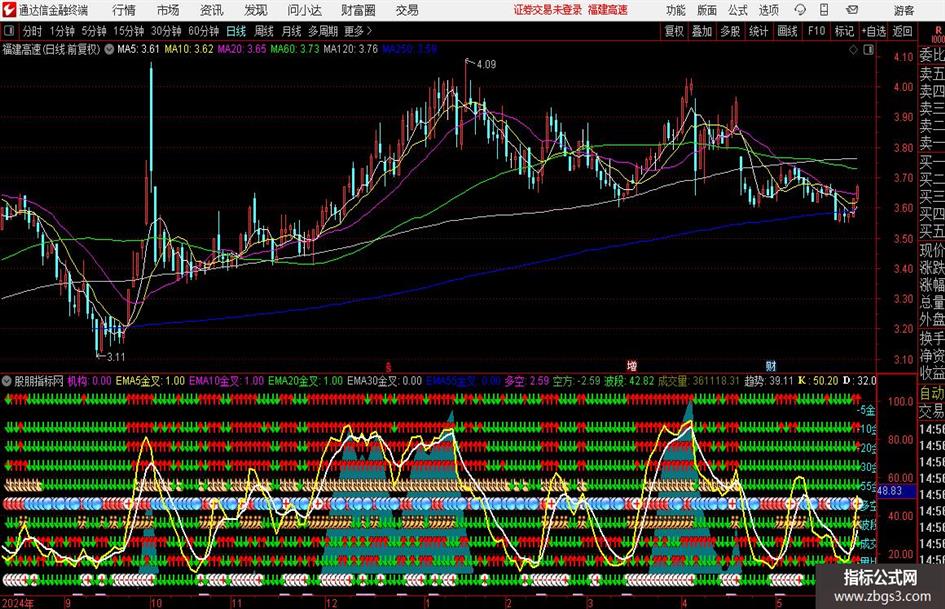Toggle the side panel icon at chart top-right
945x609 pixels.
868,49
